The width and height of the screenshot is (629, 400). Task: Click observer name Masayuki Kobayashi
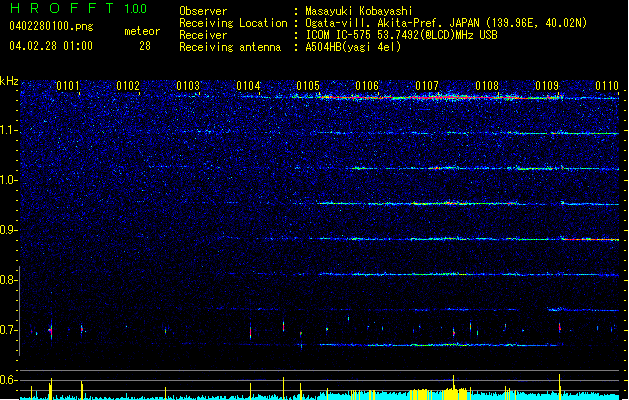pos(359,11)
